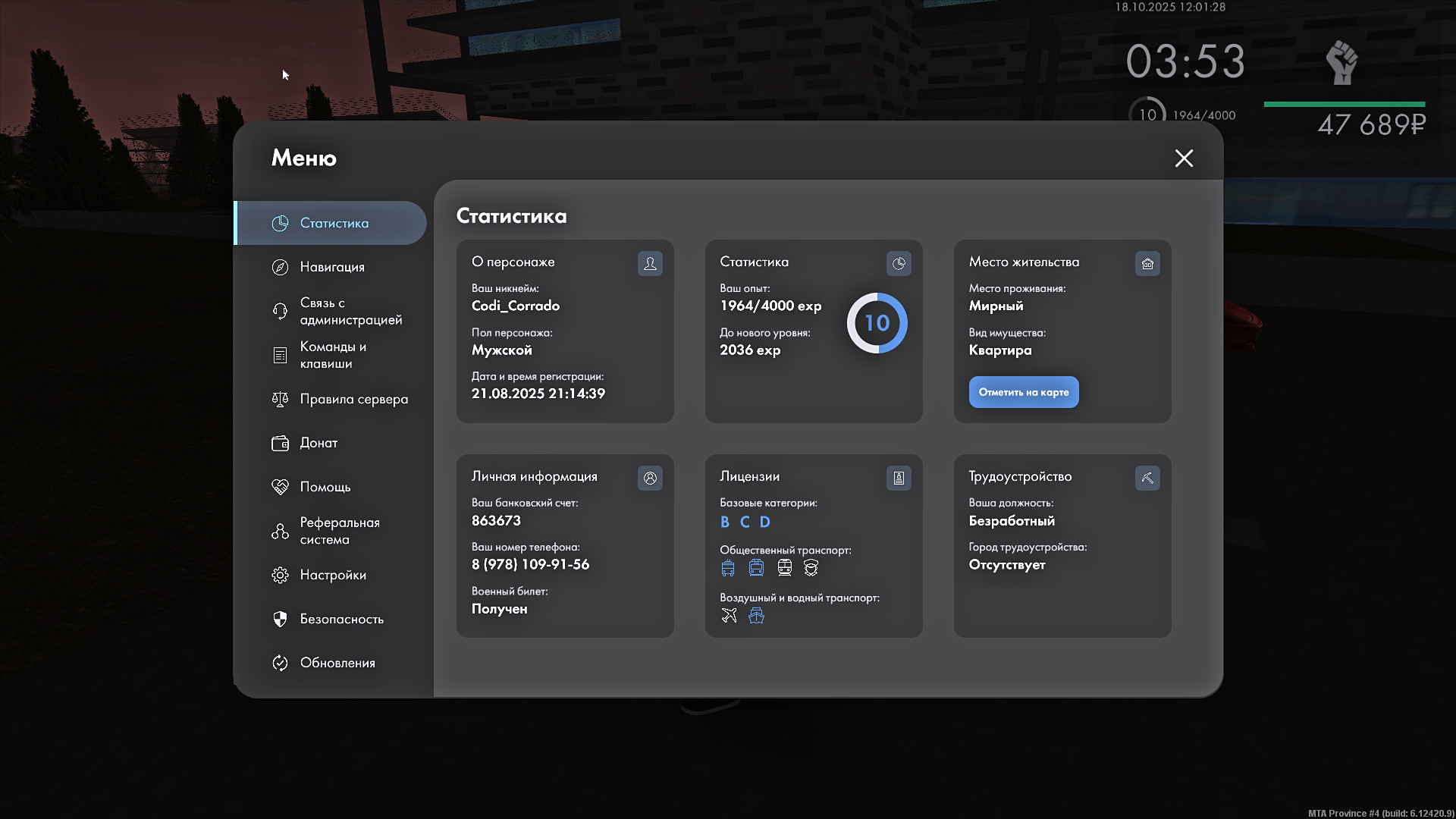
Task: Click the license category D letter
Action: (764, 522)
